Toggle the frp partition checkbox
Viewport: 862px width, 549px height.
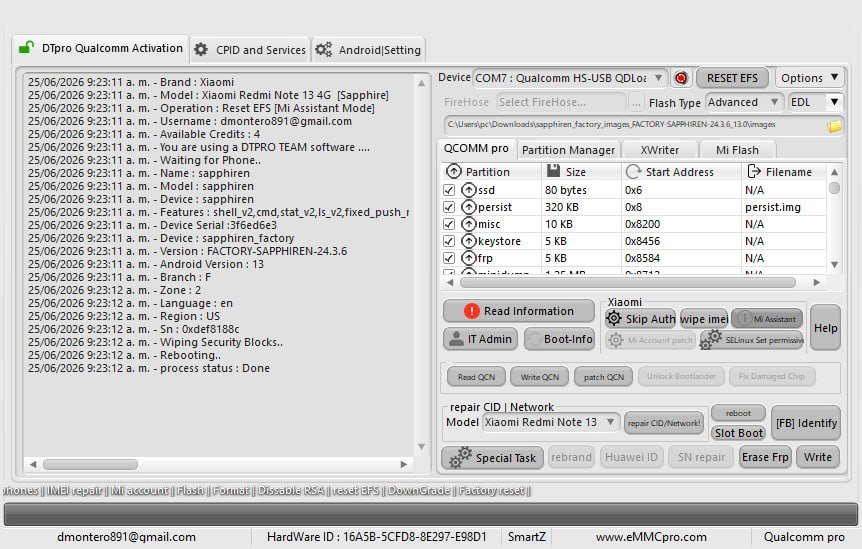449,258
